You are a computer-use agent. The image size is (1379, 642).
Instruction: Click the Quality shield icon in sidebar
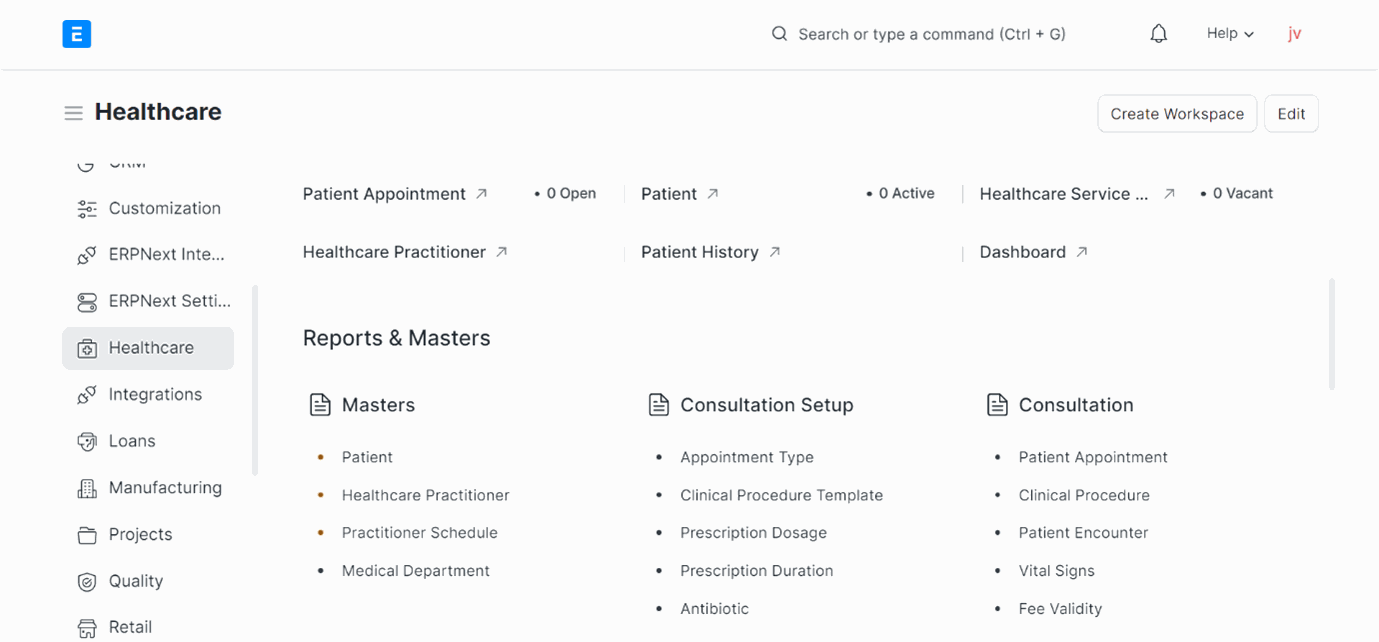coord(87,581)
